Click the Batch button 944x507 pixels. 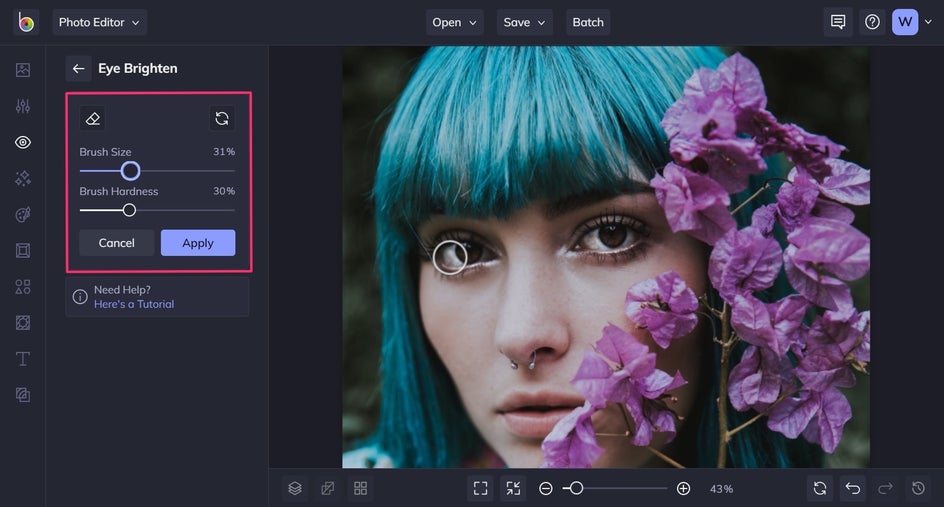[588, 22]
